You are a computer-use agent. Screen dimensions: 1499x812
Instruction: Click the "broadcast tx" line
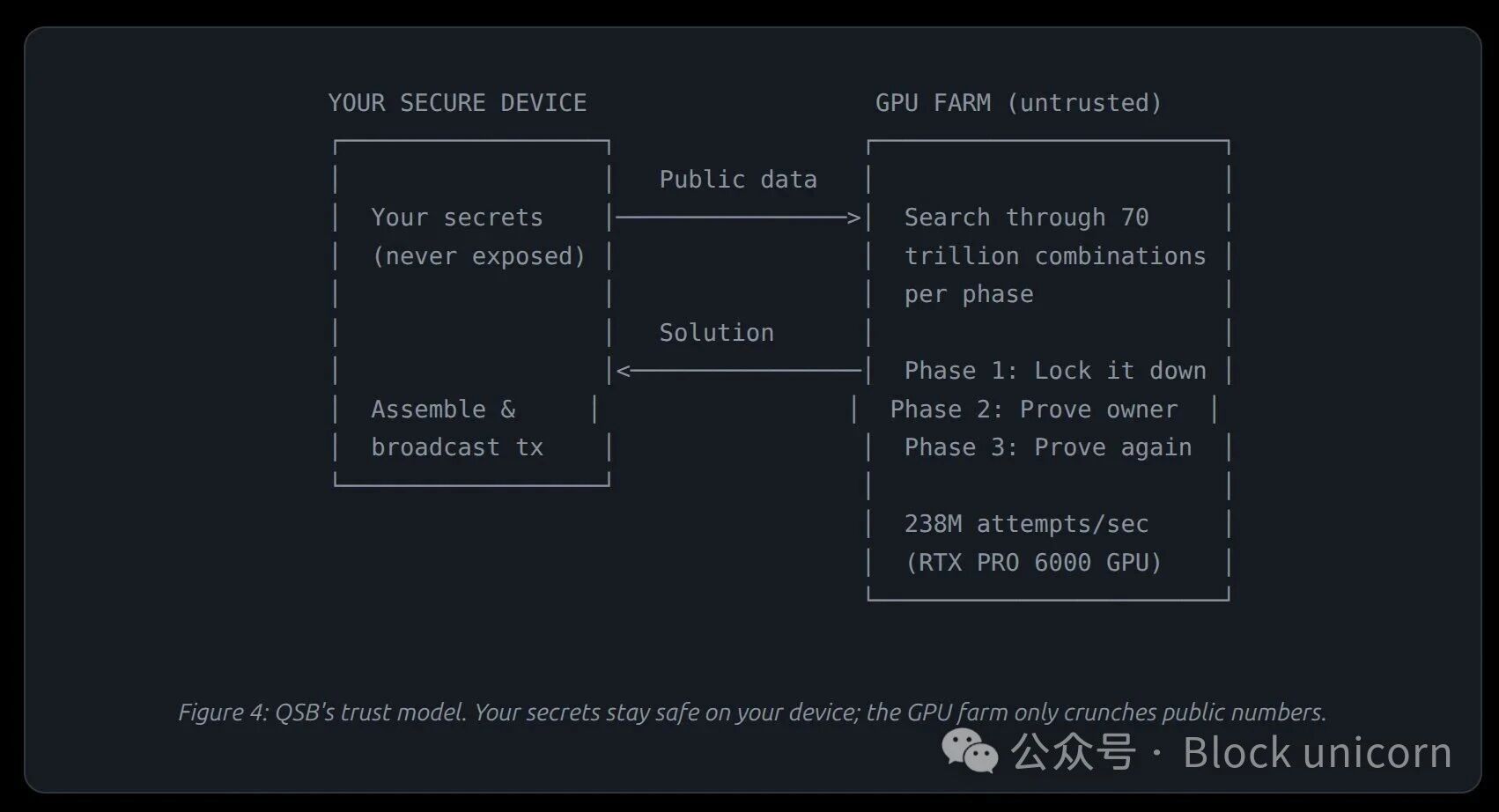[456, 447]
